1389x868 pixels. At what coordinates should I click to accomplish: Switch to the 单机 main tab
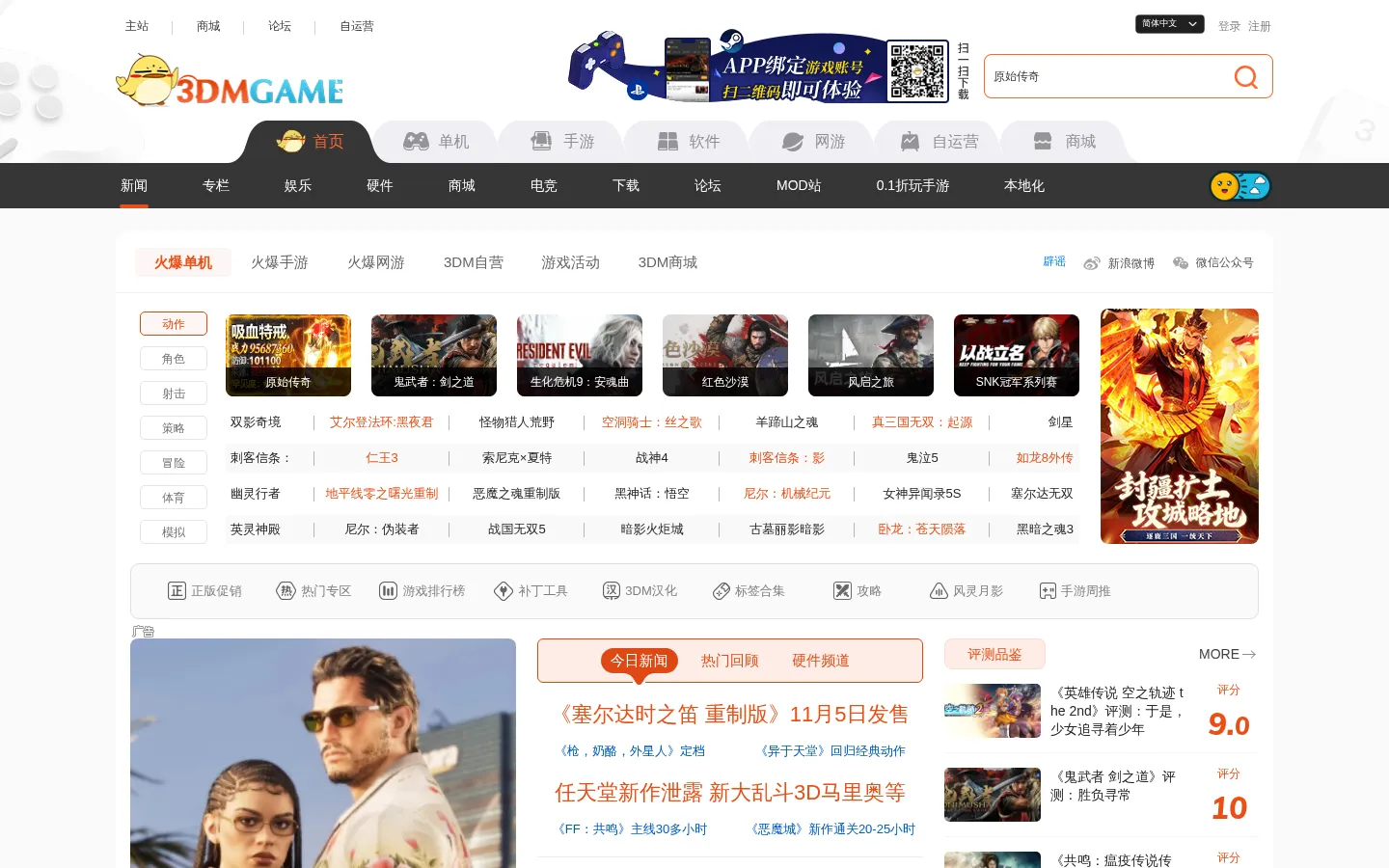point(435,142)
